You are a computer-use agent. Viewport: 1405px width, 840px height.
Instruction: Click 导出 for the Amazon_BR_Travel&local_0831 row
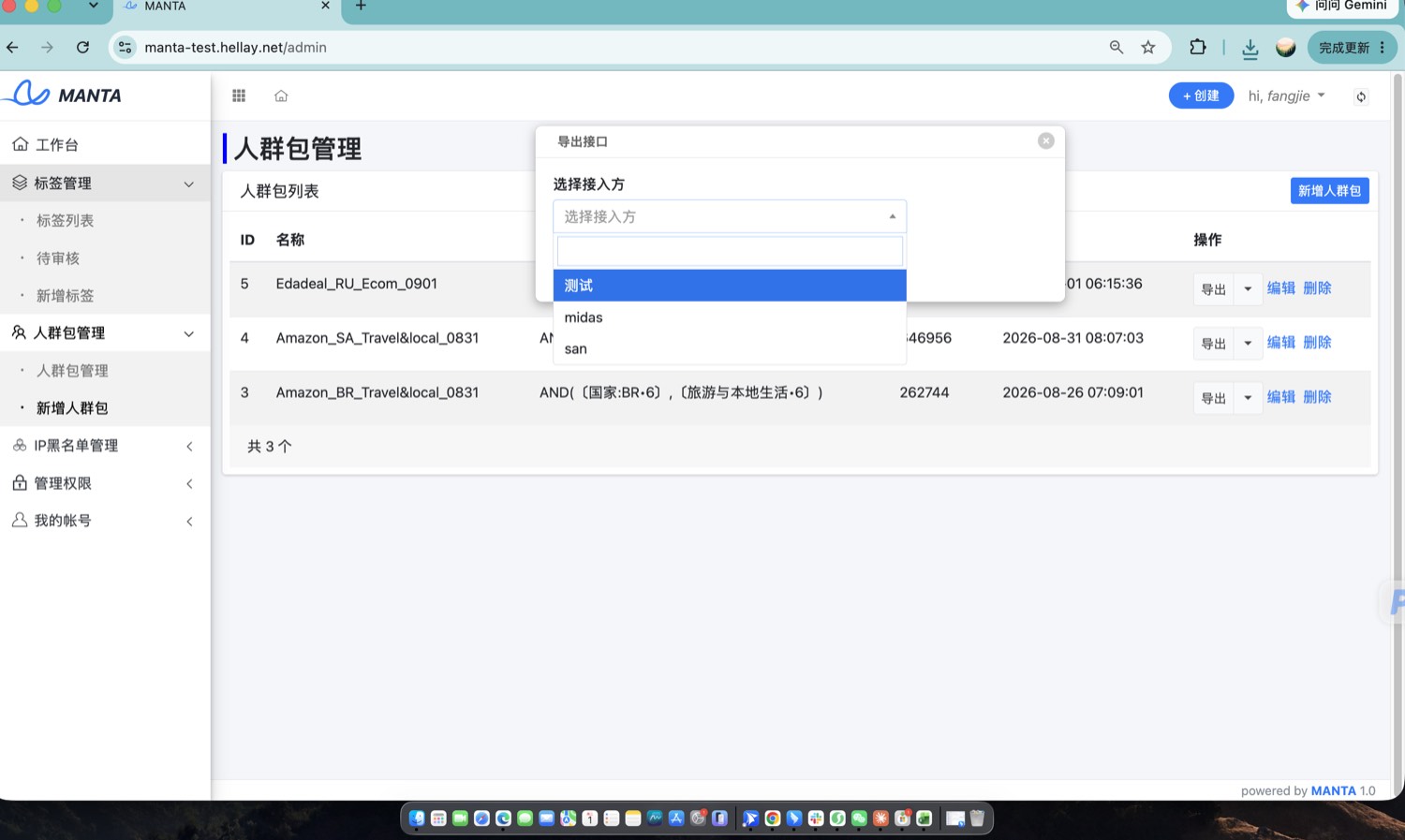point(1214,397)
